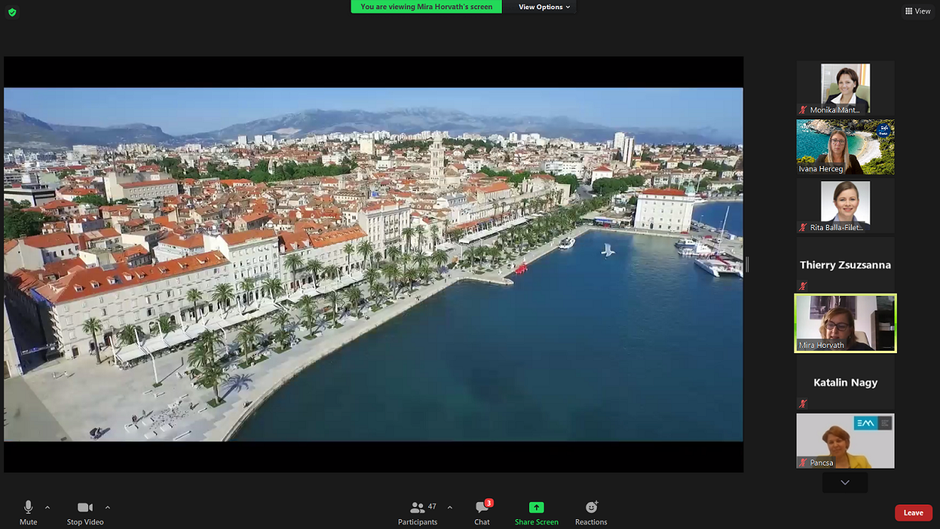The image size is (940, 529).
Task: Leave the meeting
Action: tap(913, 513)
